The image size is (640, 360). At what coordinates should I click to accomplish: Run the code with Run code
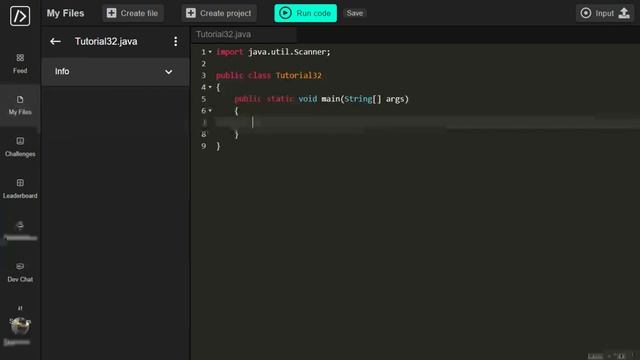point(305,13)
